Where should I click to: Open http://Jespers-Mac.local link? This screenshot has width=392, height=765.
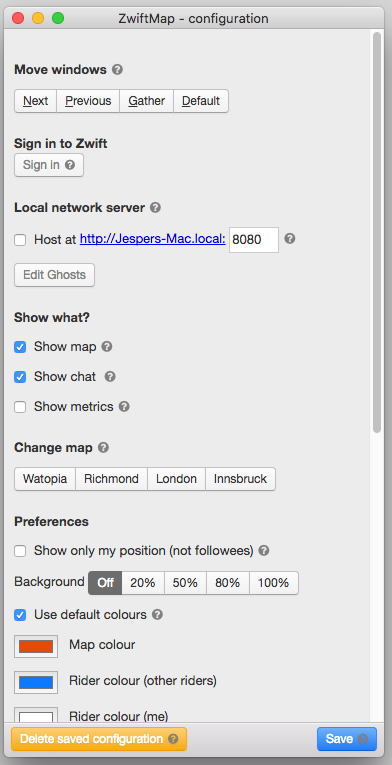pyautogui.click(x=153, y=239)
